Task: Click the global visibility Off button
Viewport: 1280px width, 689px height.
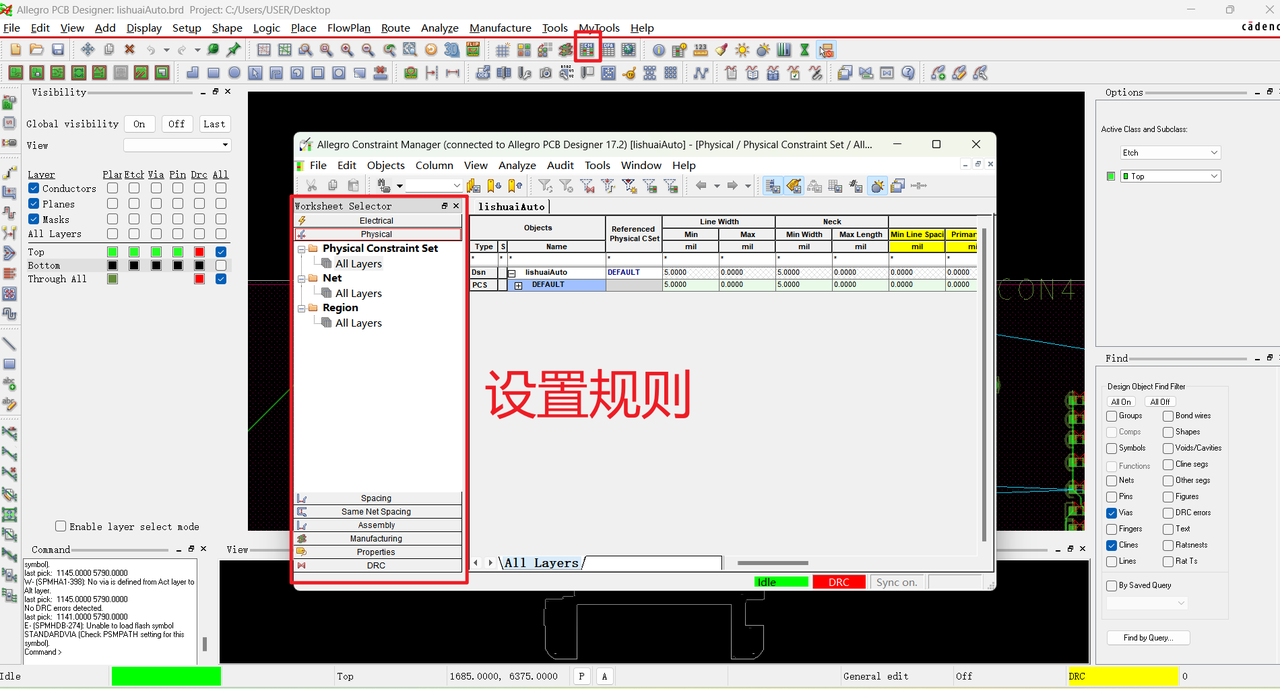Action: pos(176,124)
